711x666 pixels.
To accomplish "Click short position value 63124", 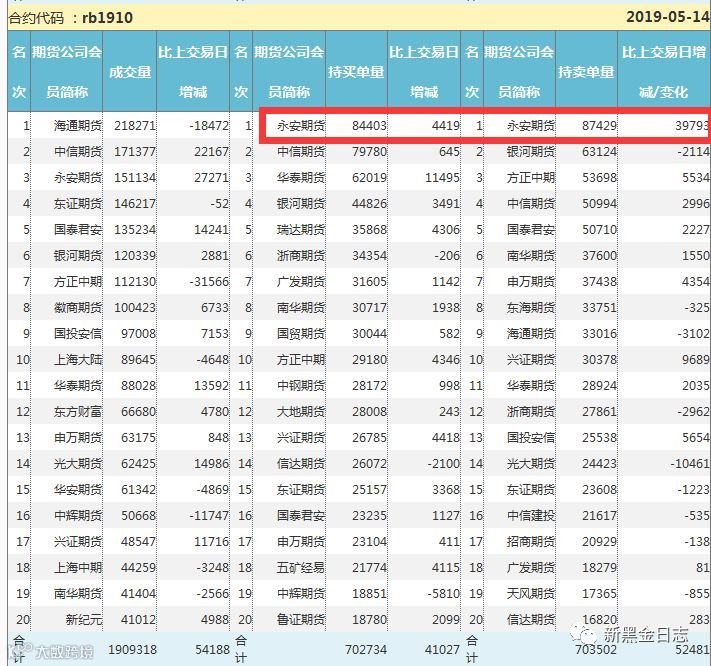I will [x=599, y=151].
